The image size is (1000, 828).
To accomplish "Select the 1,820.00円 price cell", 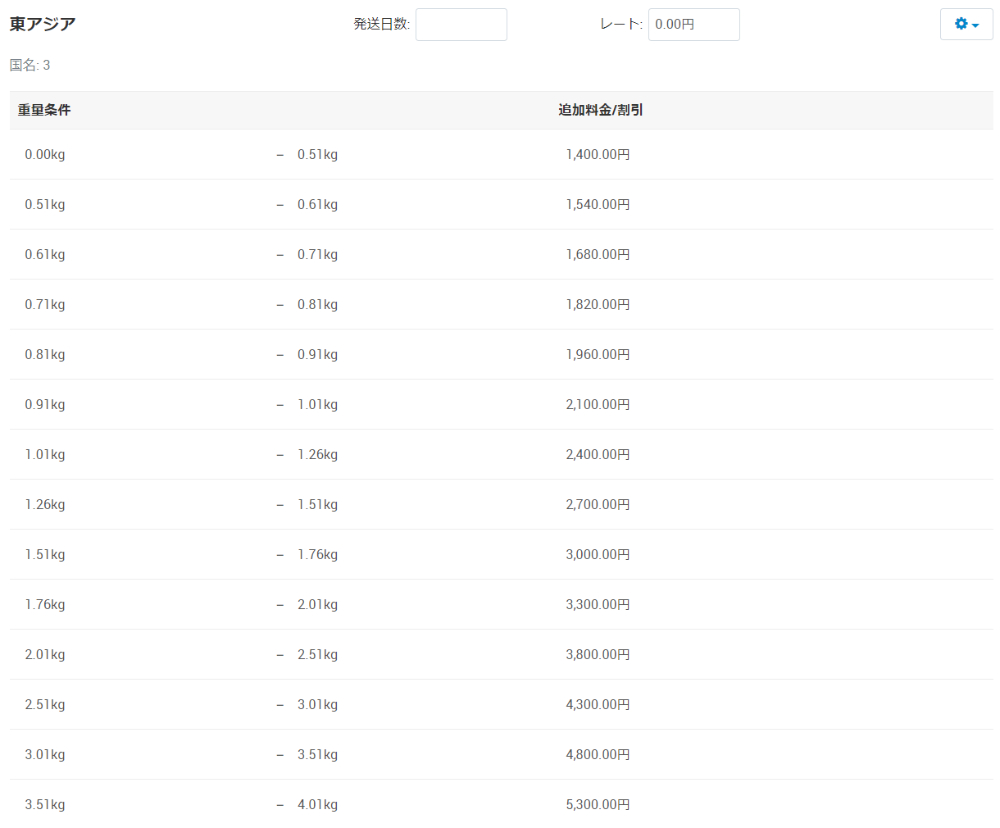I will (x=598, y=304).
